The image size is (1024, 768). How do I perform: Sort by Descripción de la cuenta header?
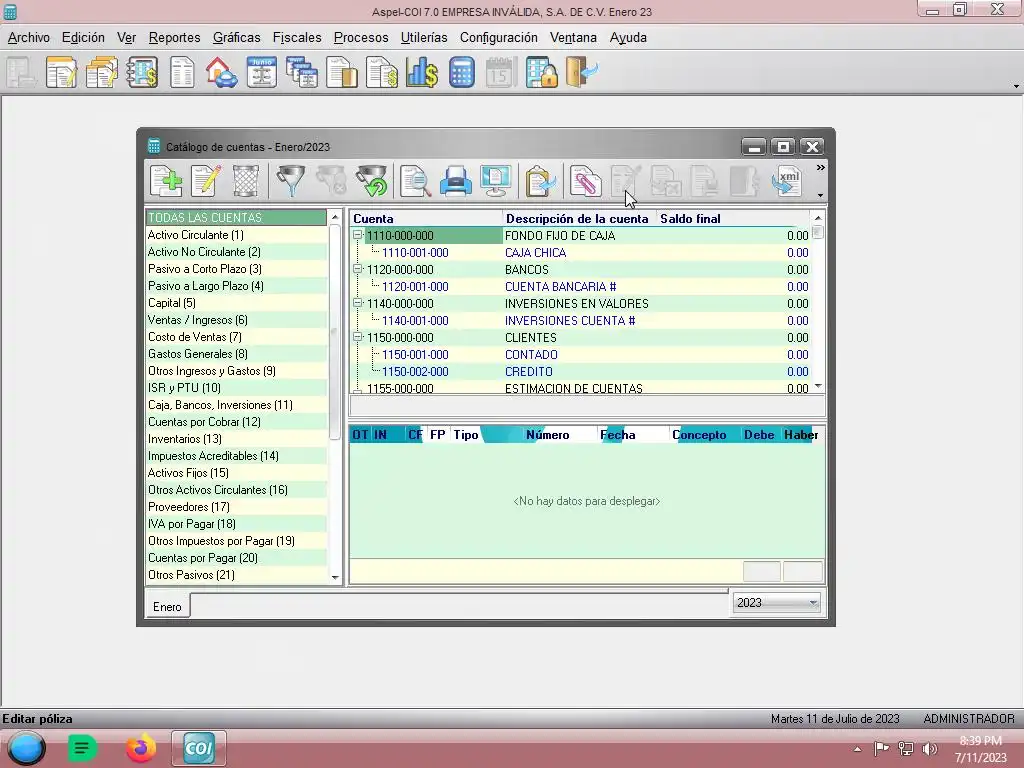click(x=579, y=219)
